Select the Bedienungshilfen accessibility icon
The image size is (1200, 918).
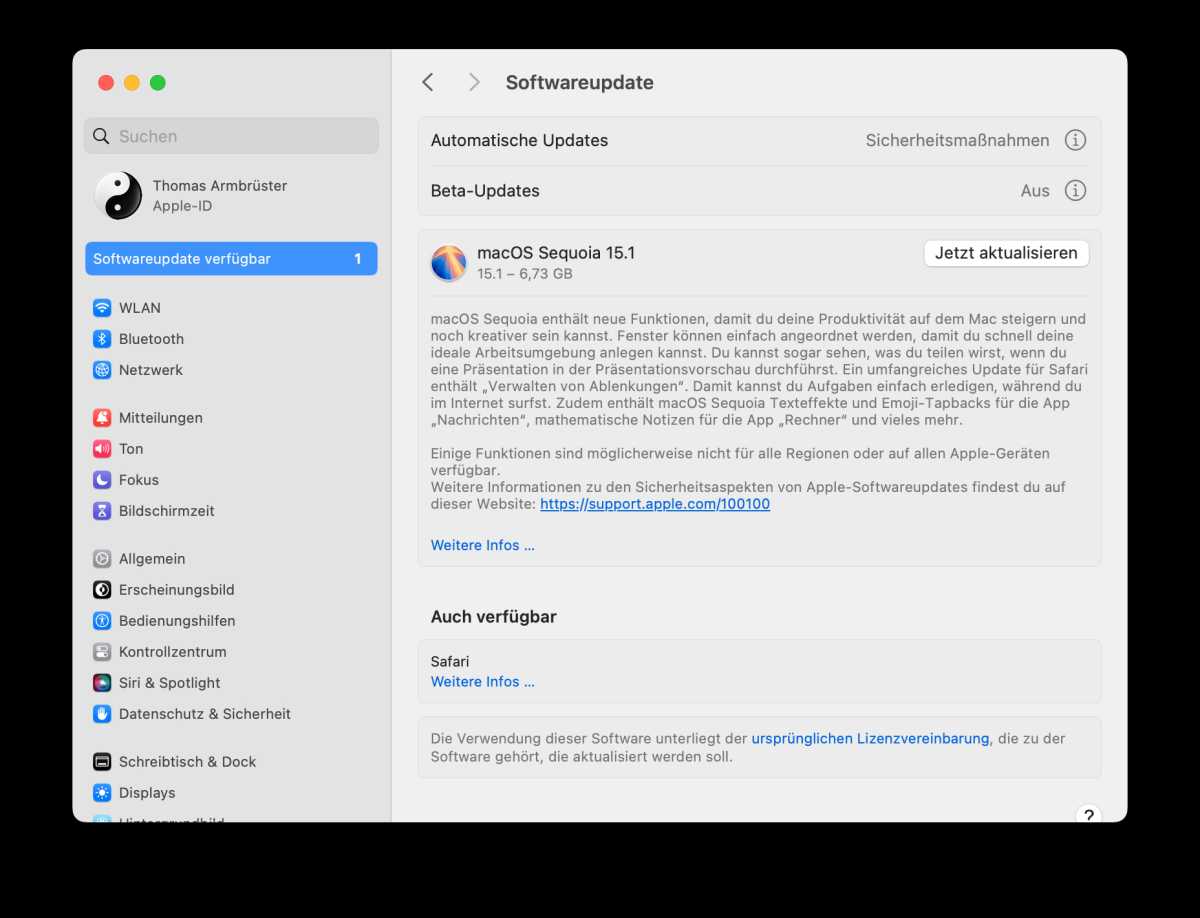click(102, 621)
